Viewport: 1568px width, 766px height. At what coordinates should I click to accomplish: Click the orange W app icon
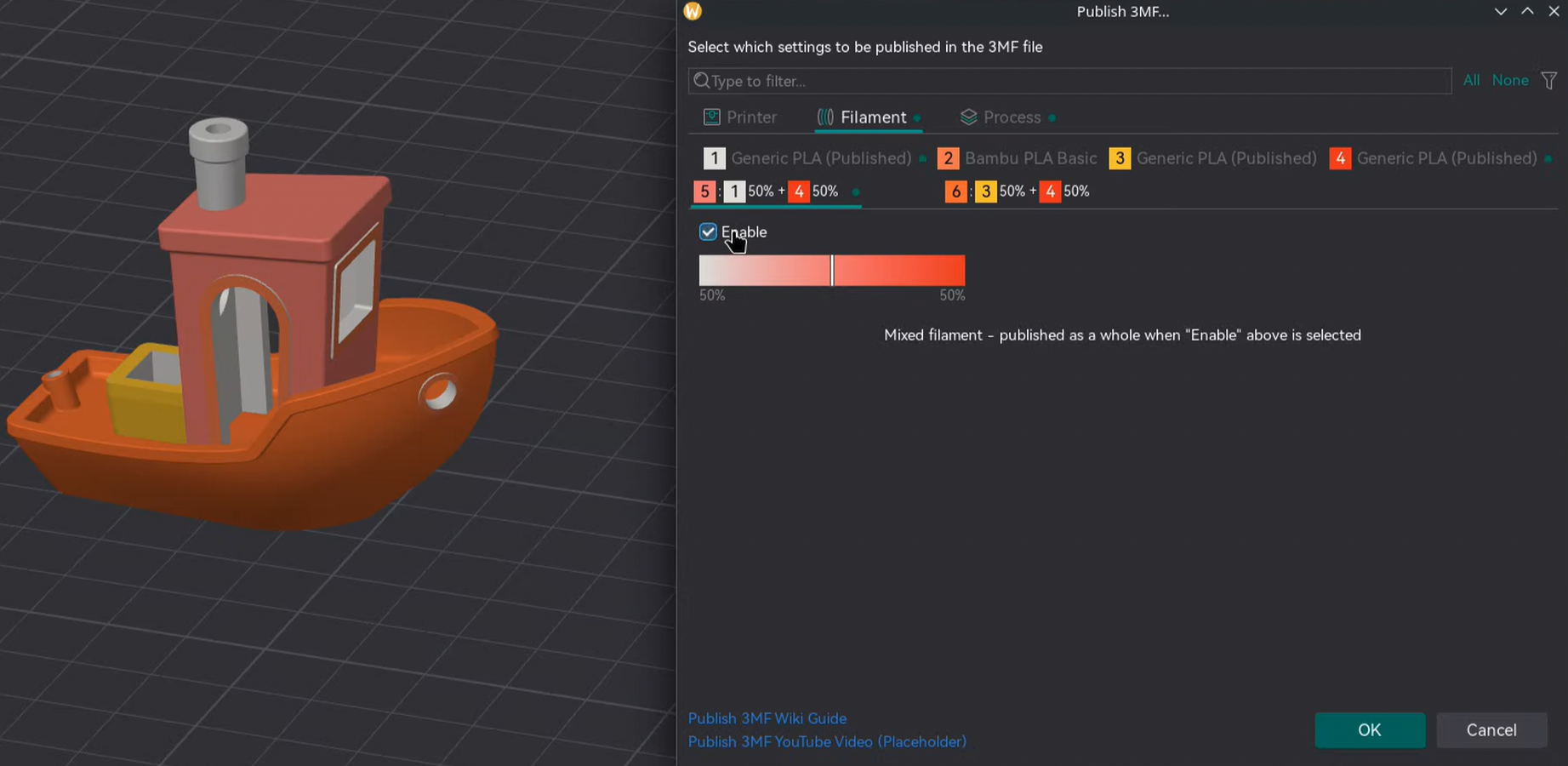[693, 11]
